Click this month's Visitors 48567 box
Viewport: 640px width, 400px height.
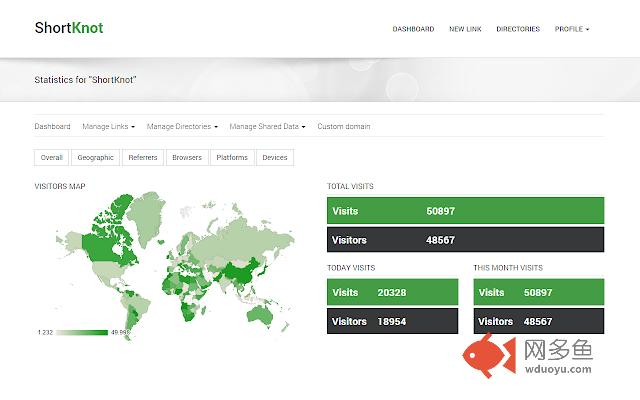539,321
